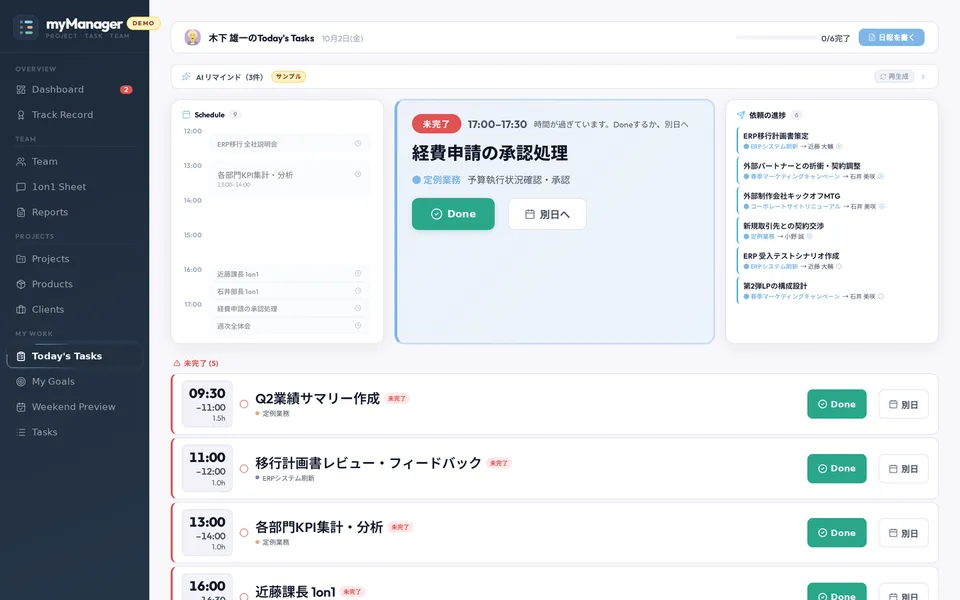This screenshot has width=960, height=600.
Task: Open the Clients briefcase icon
Action: coord(21,310)
